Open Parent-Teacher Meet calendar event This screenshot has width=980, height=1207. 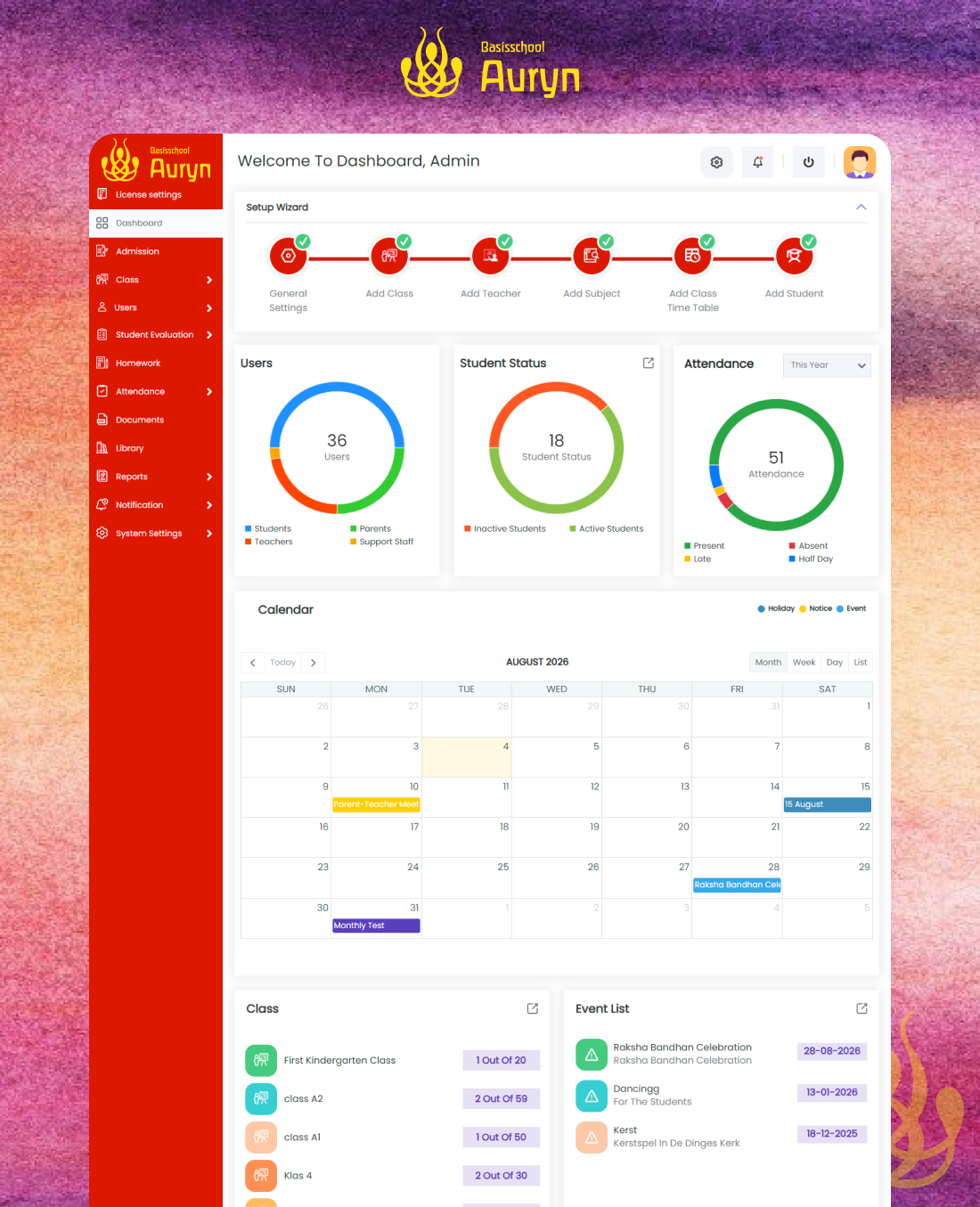(376, 804)
